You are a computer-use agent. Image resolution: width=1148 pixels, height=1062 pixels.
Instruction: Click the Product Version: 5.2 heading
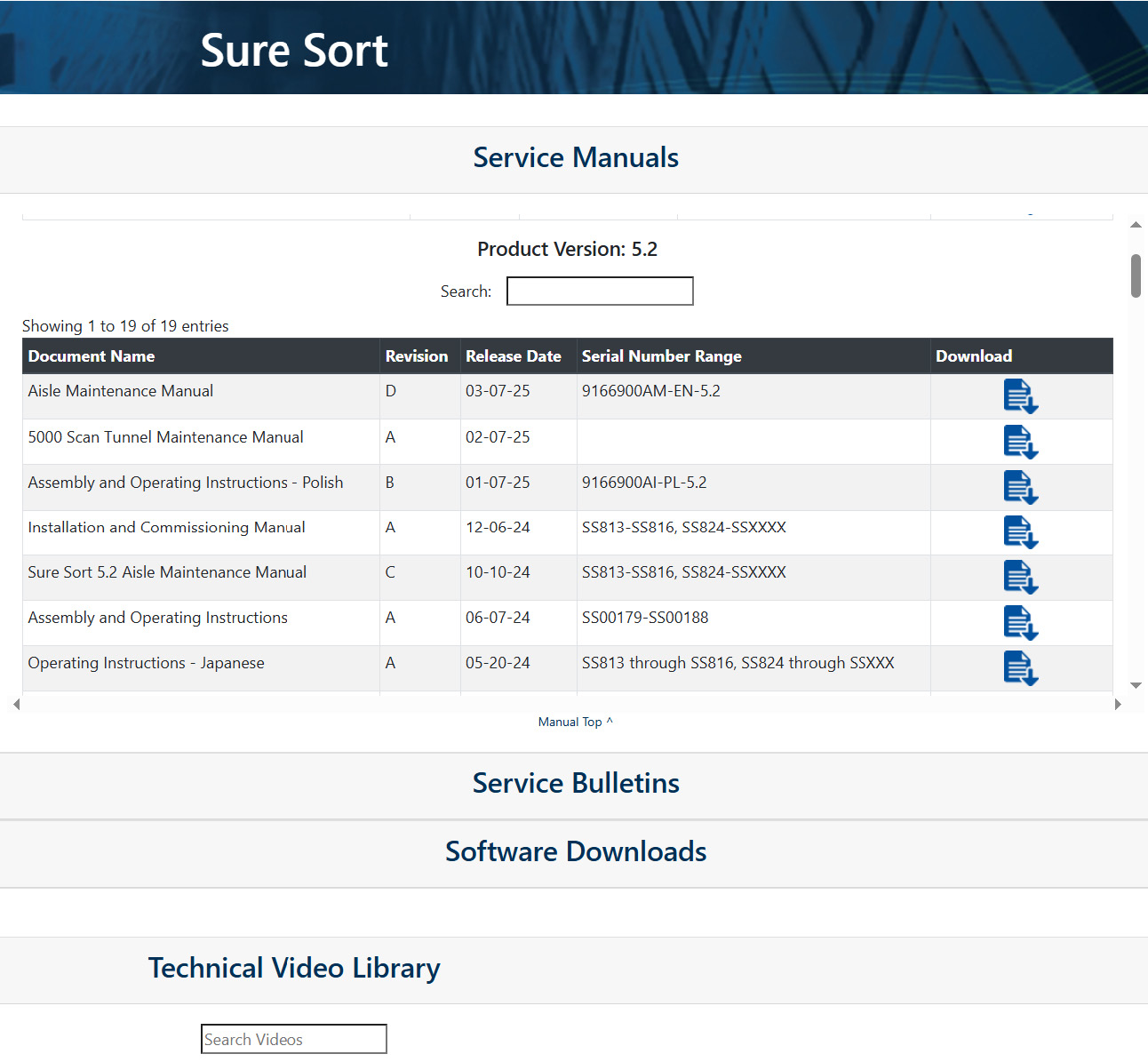[x=568, y=249]
